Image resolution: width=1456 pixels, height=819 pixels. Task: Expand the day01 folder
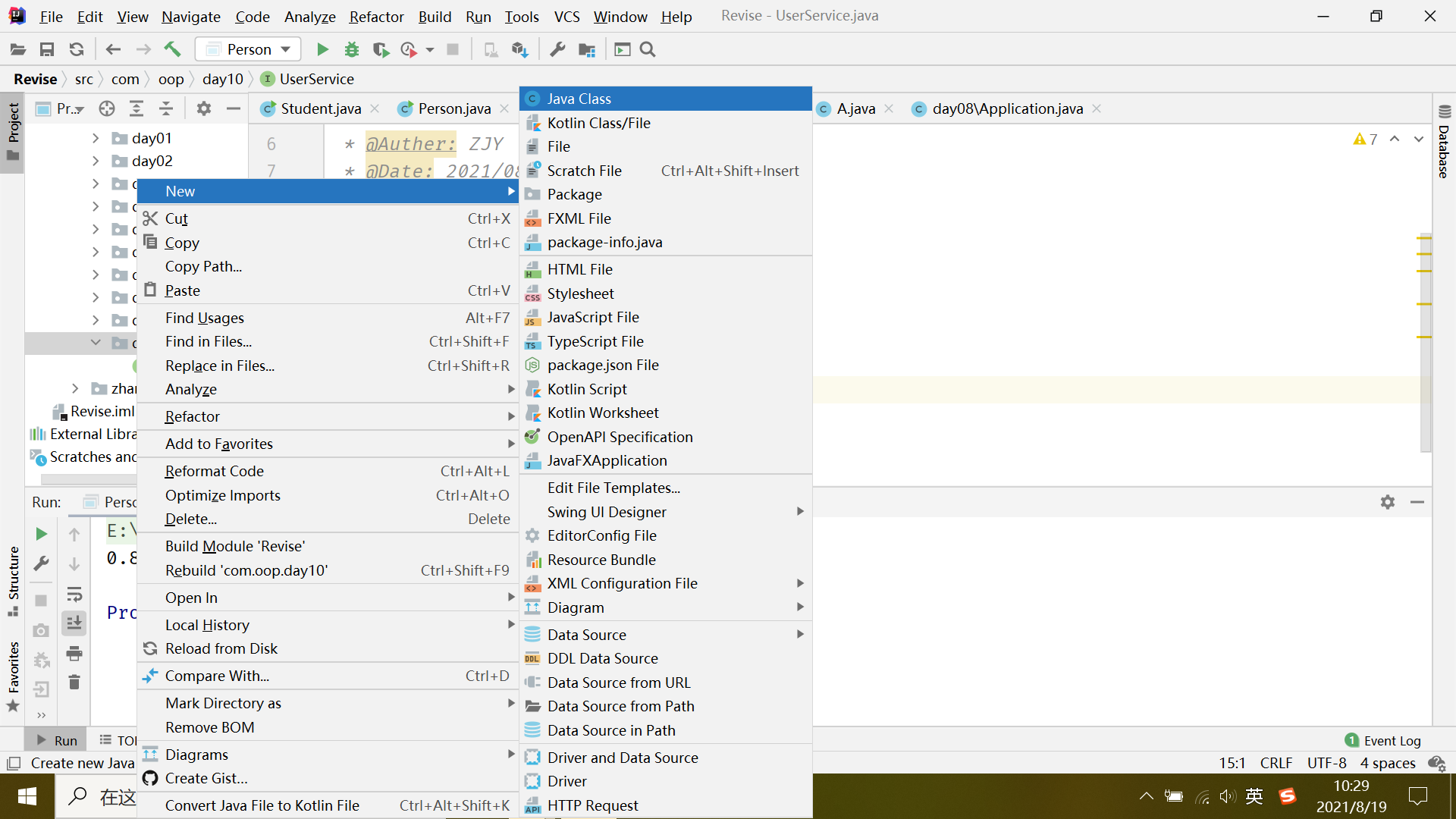pos(96,138)
